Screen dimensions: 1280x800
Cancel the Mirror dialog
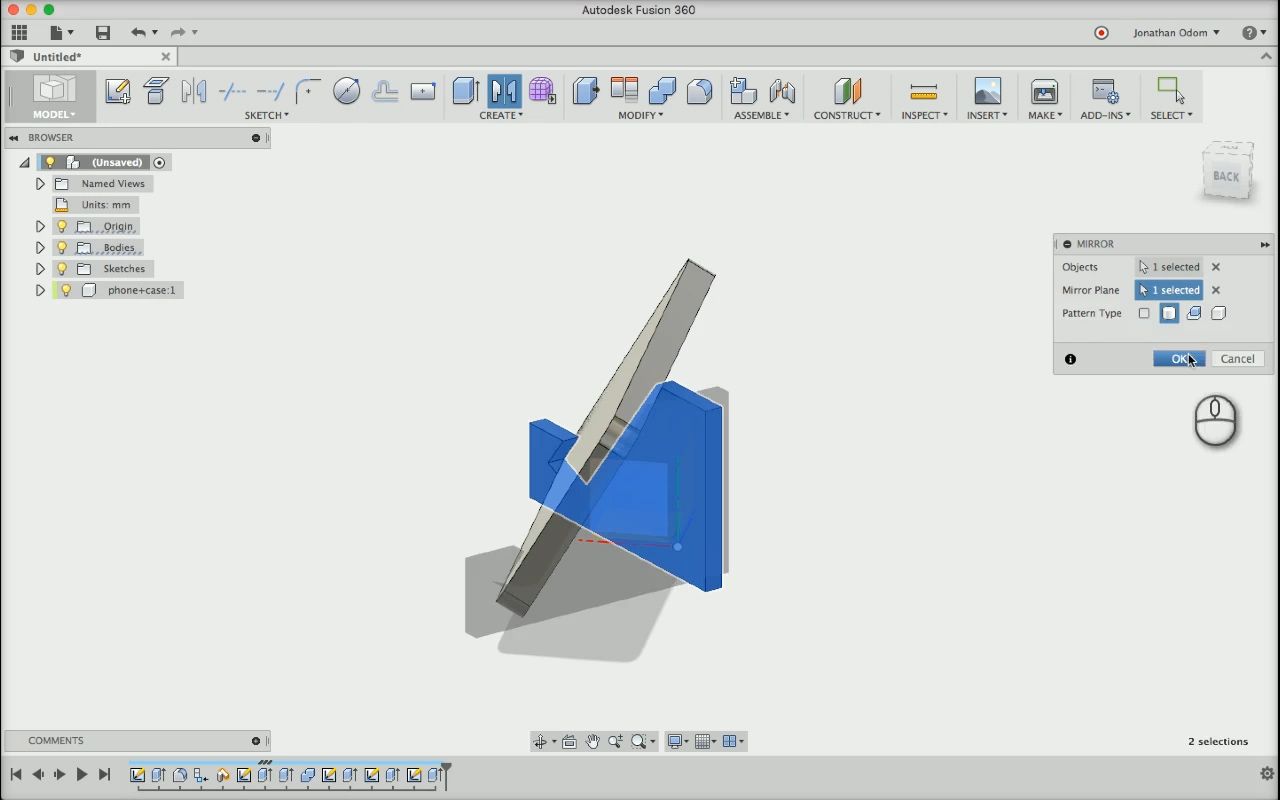[x=1237, y=359]
